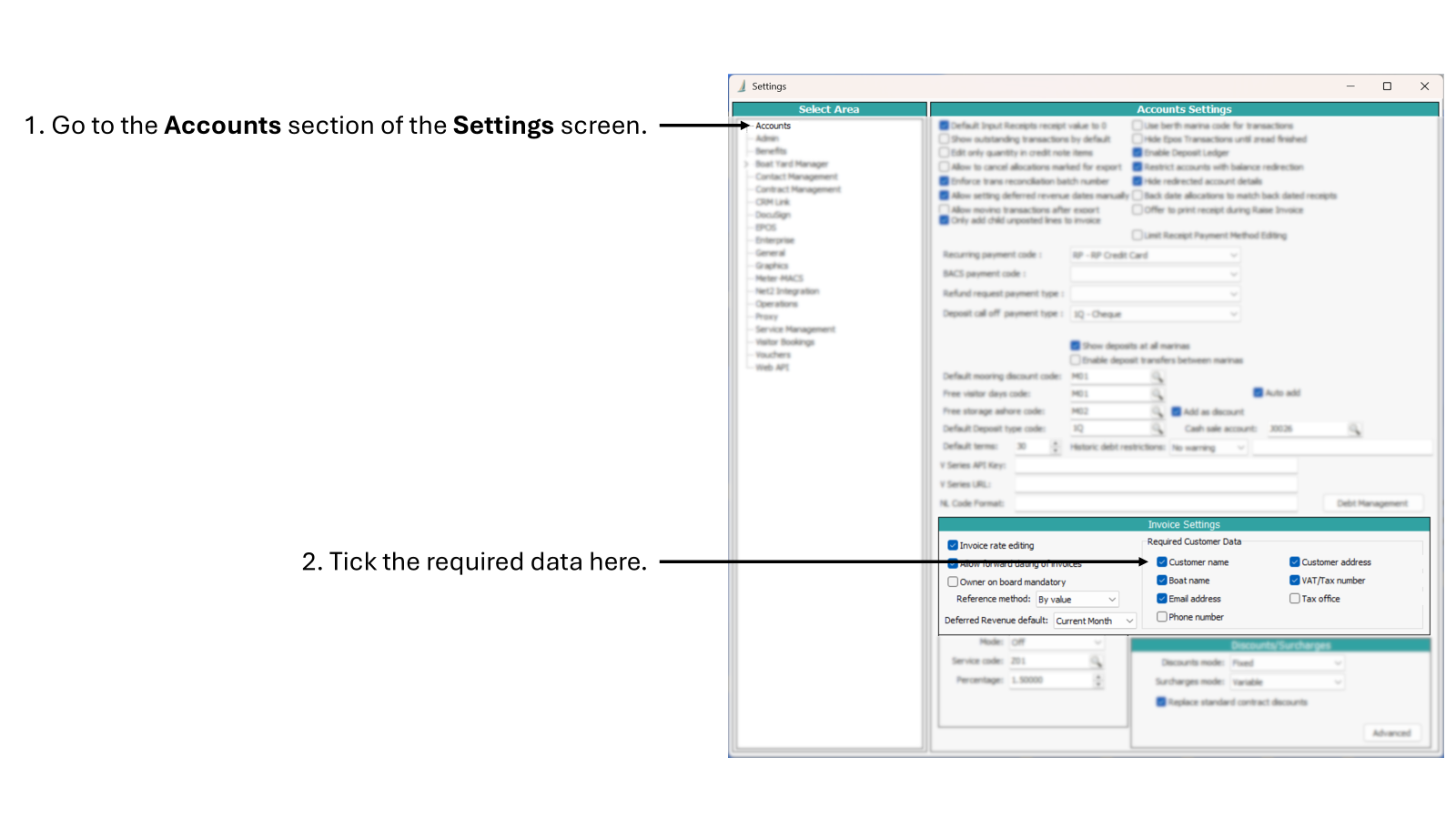The height and width of the screenshot is (819, 1456).
Task: Select Admin in the Select Area tree
Action: click(767, 138)
